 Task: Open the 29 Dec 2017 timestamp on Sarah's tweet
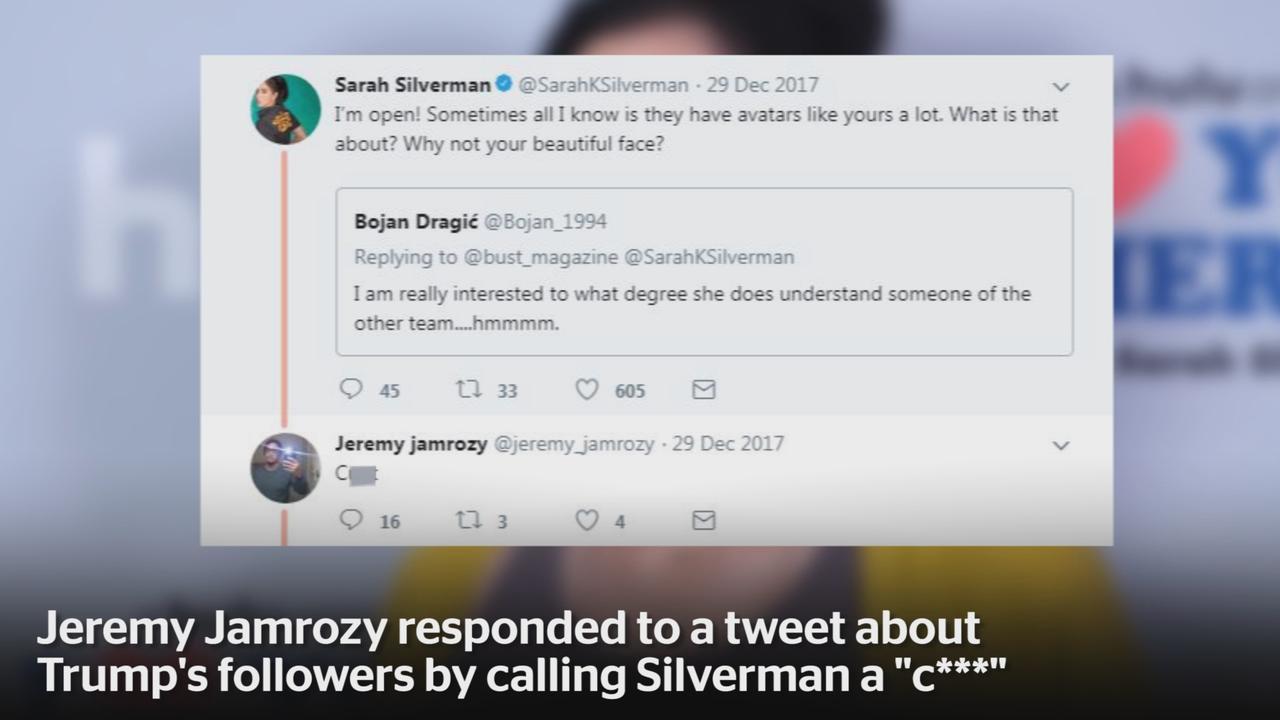pyautogui.click(x=763, y=85)
